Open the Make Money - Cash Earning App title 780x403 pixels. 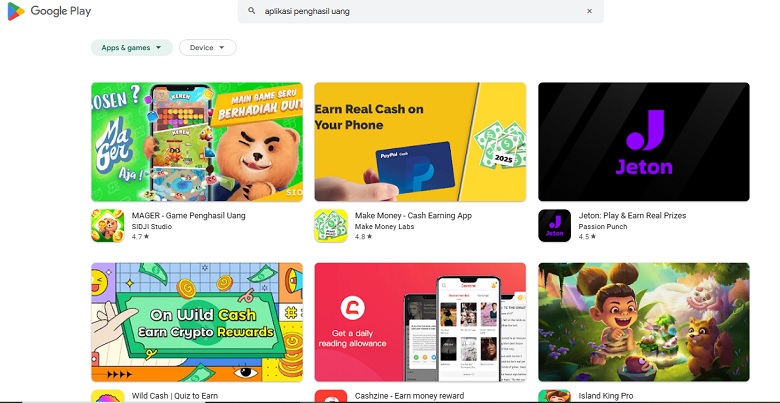click(413, 215)
